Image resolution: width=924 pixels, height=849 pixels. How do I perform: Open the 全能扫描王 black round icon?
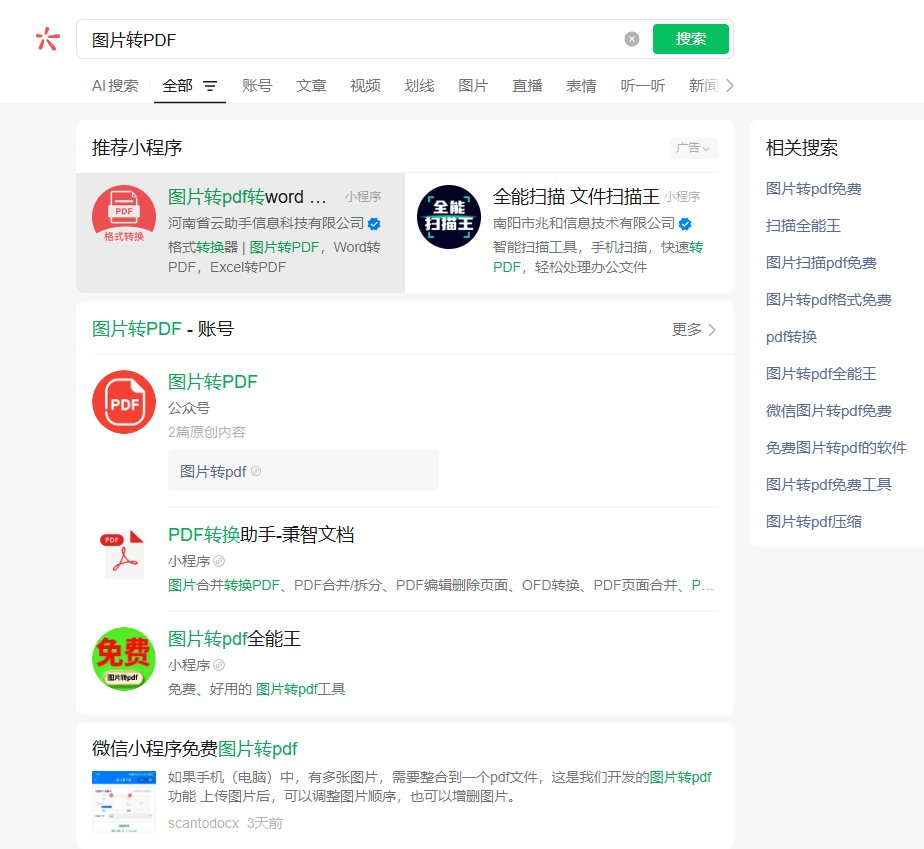click(x=448, y=217)
